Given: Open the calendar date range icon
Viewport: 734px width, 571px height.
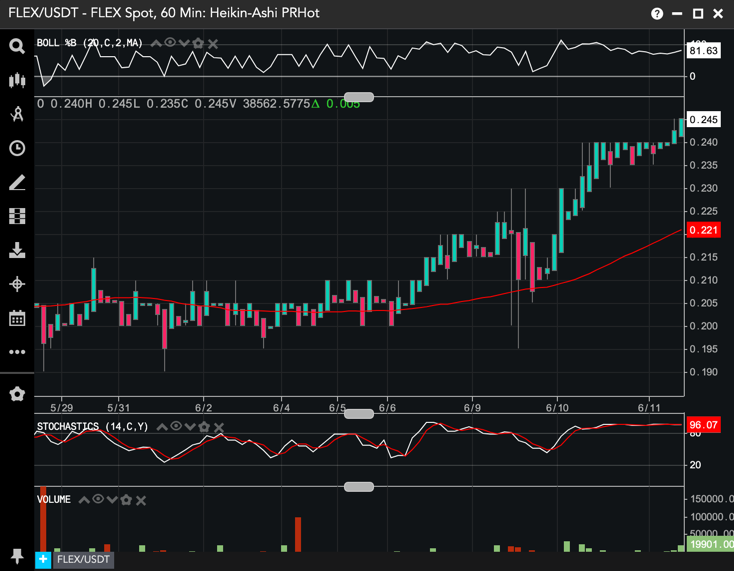Looking at the screenshot, I should click(17, 318).
